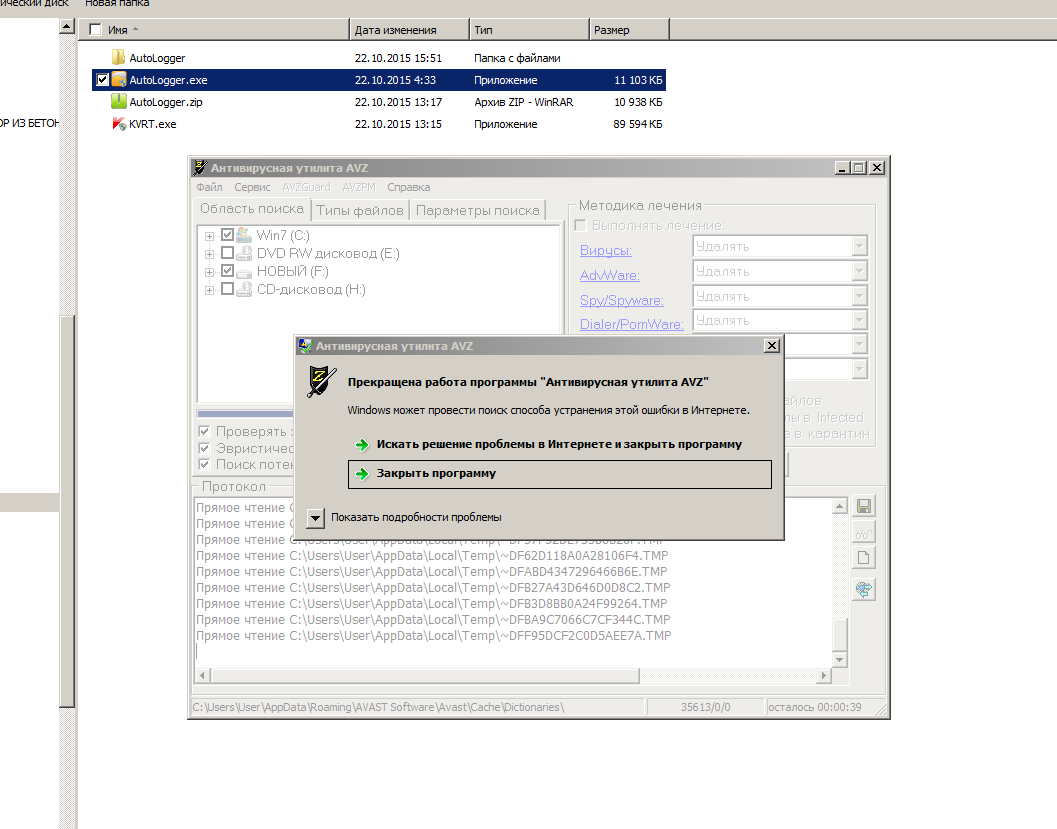This screenshot has height=829, width=1057.
Task: Open the Вирусы action dropdown
Action: pos(859,247)
